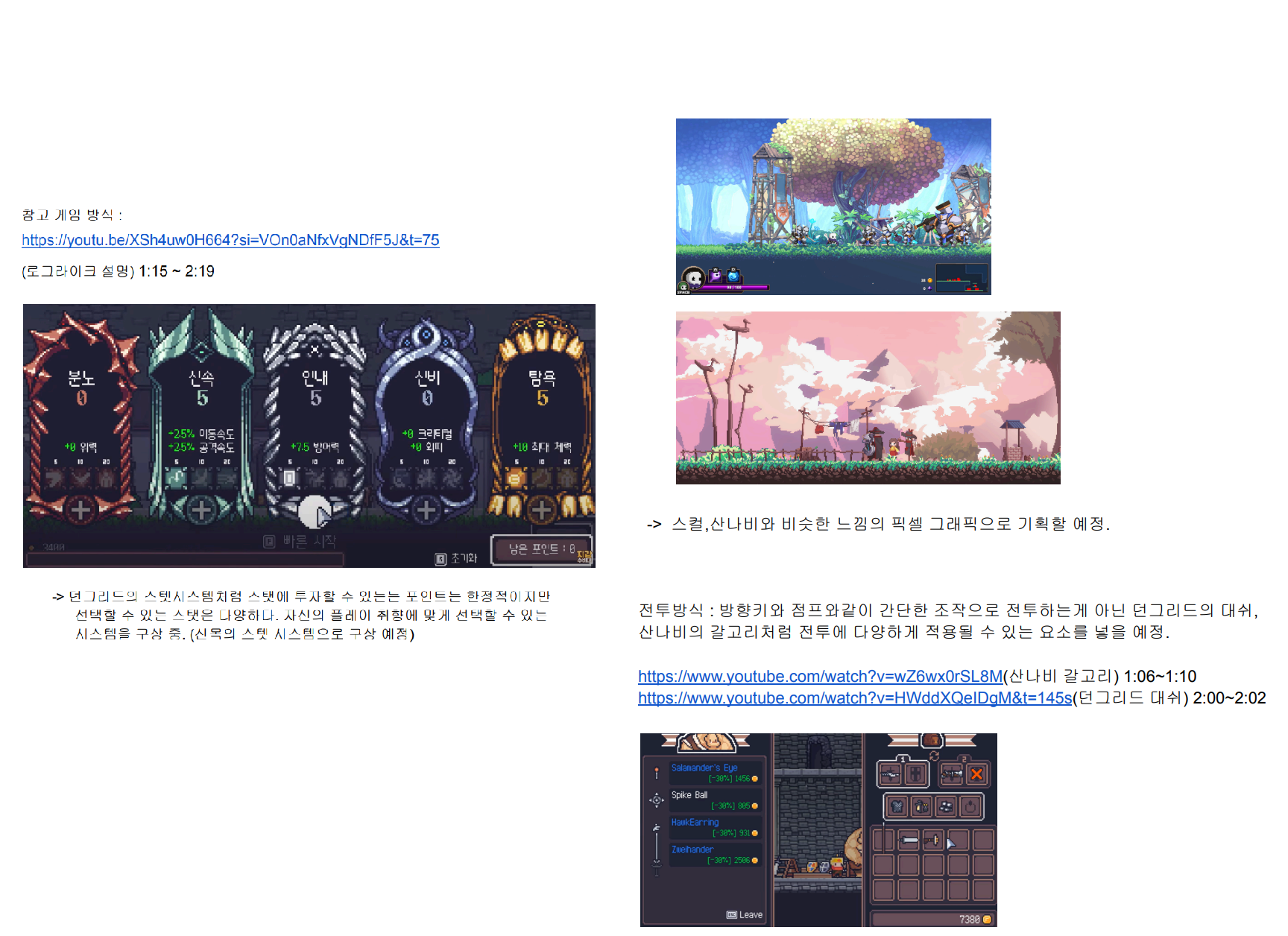The width and height of the screenshot is (1288, 936).
Task: Click the 인내 stat card title
Action: (315, 379)
